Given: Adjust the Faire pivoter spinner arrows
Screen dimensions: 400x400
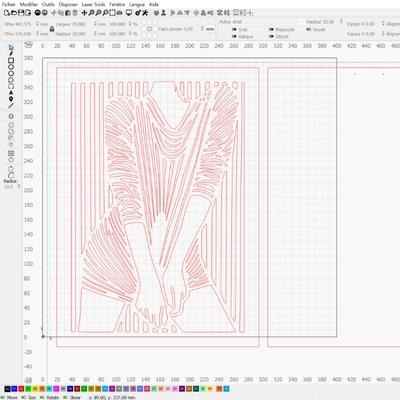Looking at the screenshot, I should (x=202, y=29).
